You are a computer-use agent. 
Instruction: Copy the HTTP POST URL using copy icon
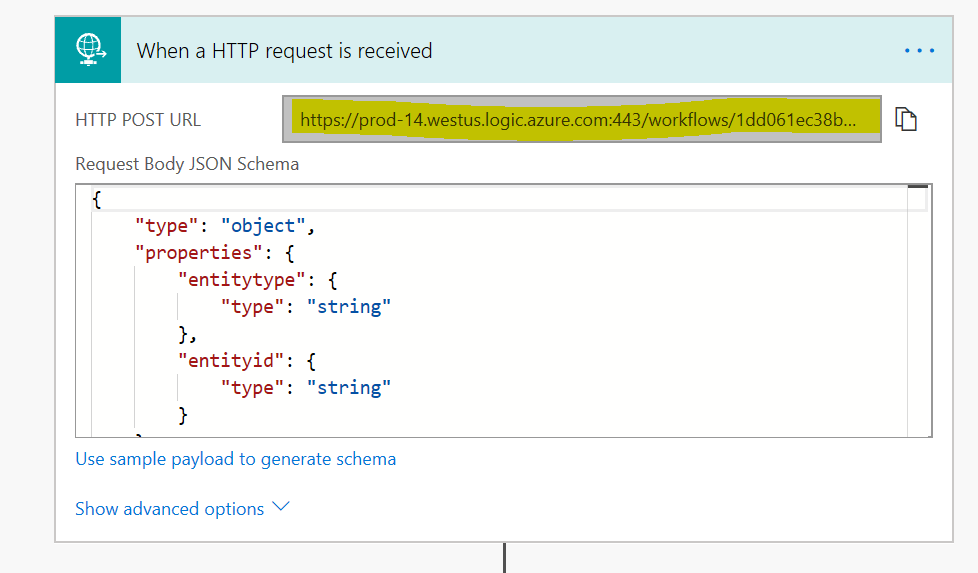click(x=906, y=119)
